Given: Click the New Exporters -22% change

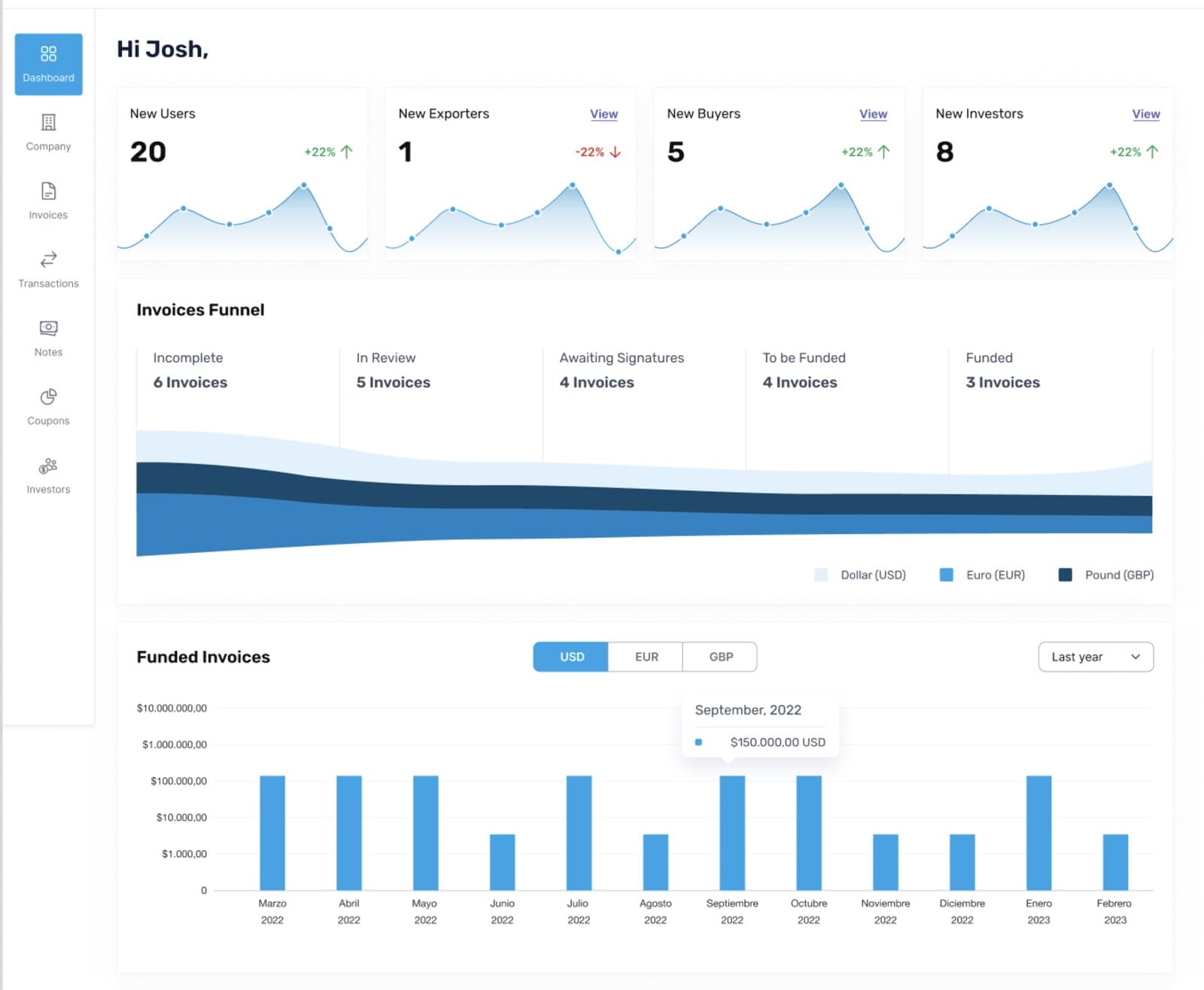Looking at the screenshot, I should 590,152.
